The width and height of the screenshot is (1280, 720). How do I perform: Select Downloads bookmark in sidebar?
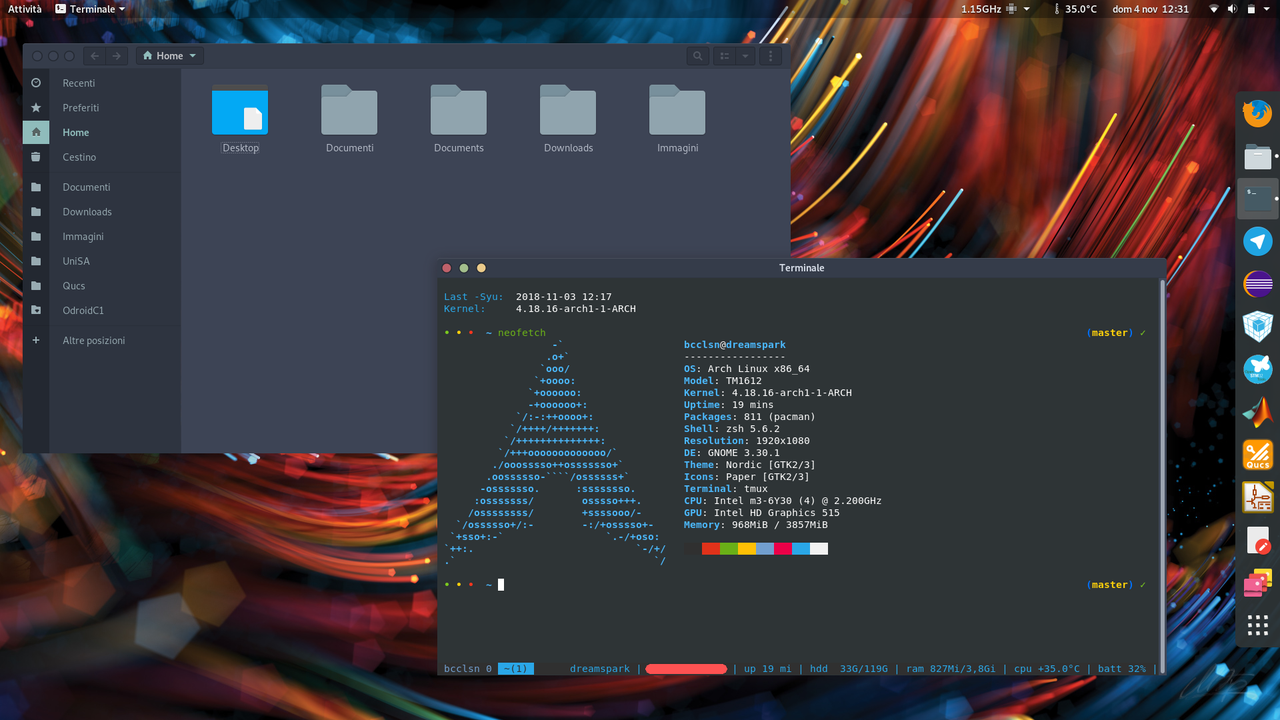[x=101, y=212]
